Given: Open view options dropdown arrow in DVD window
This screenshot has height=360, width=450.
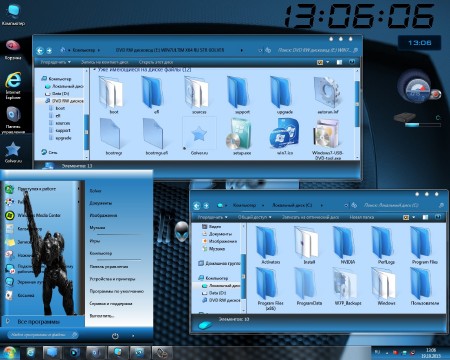Looking at the screenshot, I should (328, 62).
